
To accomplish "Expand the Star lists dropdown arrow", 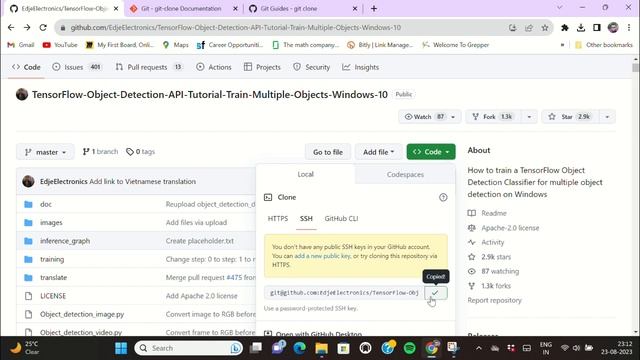I will (607, 117).
